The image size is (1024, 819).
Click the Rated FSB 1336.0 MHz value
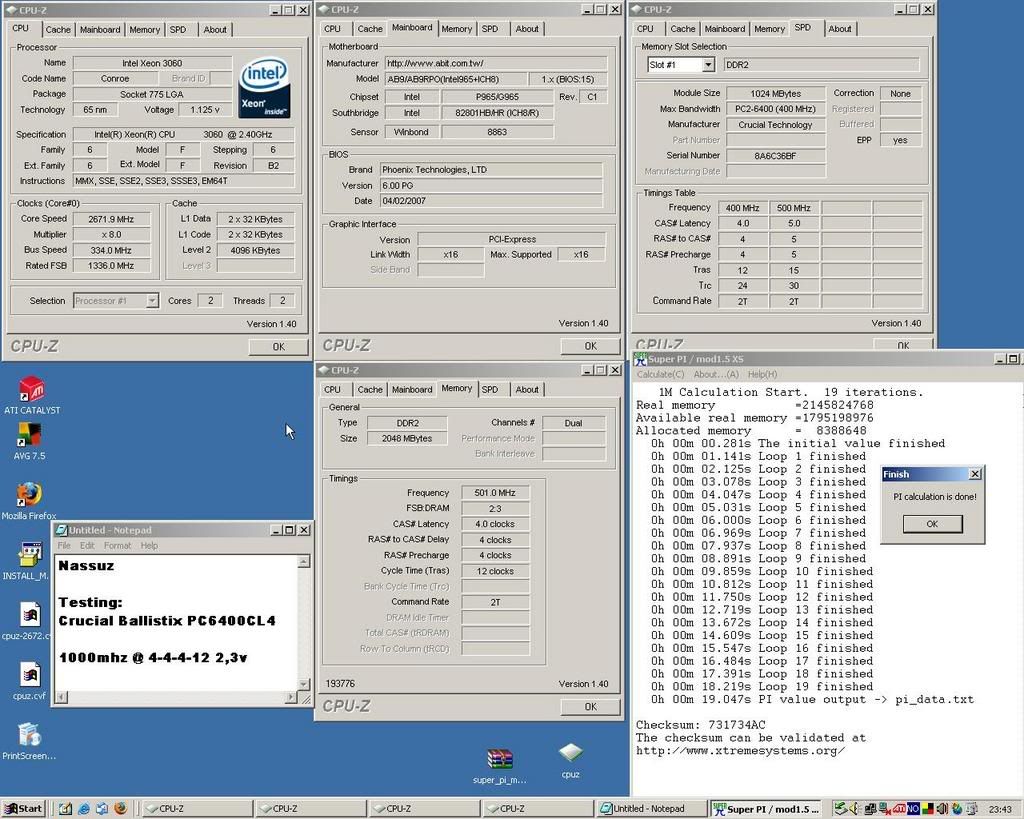coord(112,266)
